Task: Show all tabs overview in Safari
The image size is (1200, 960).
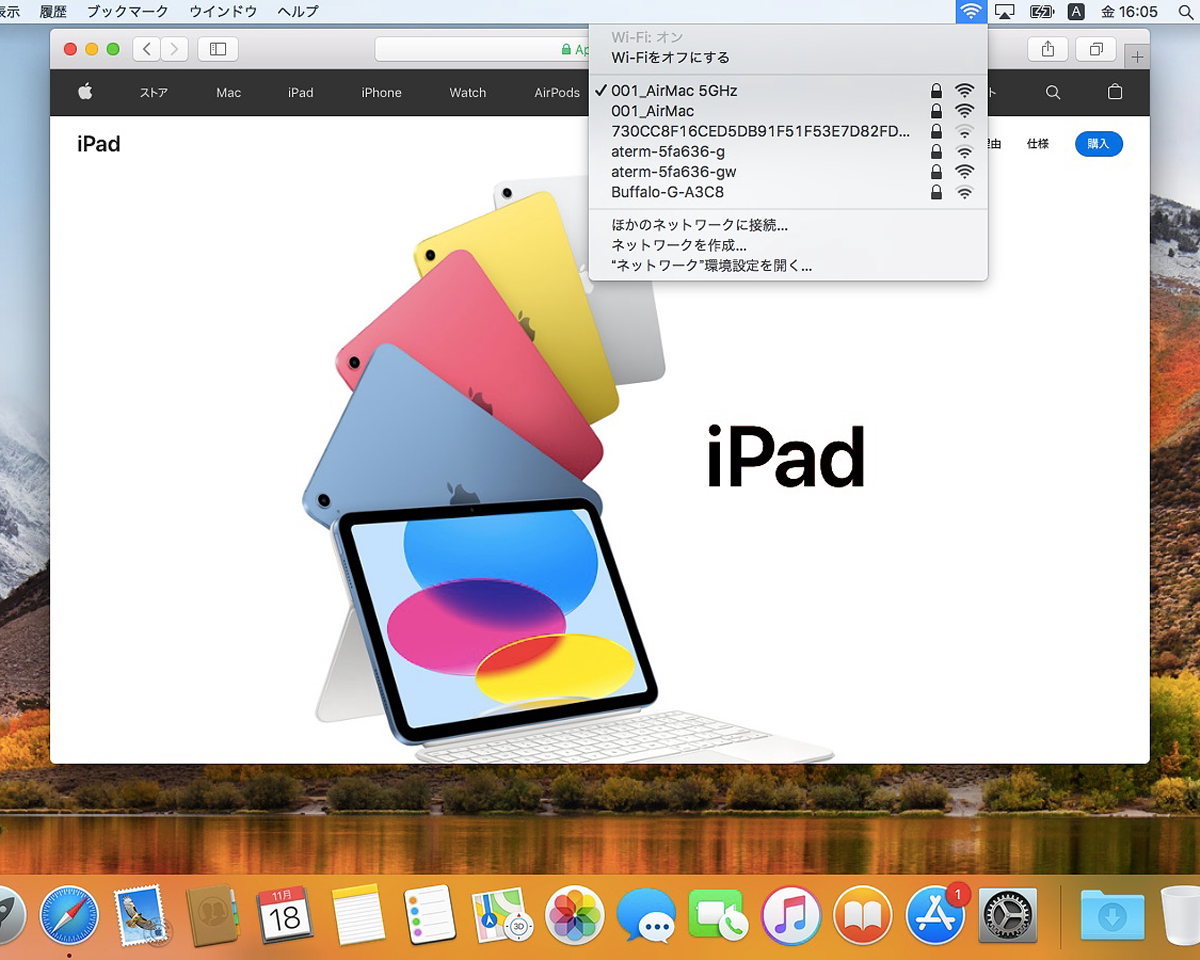Action: [x=1096, y=49]
